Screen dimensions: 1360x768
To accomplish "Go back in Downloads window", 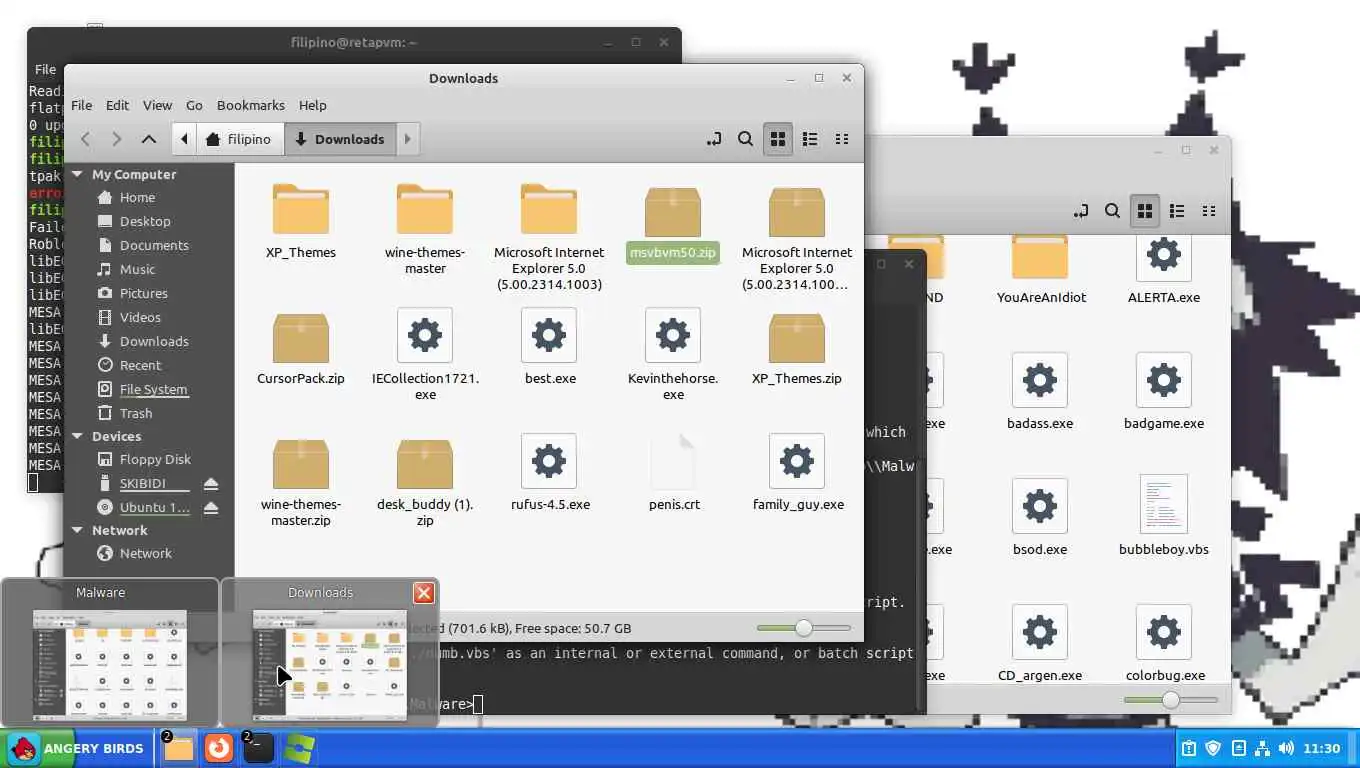I will point(86,139).
